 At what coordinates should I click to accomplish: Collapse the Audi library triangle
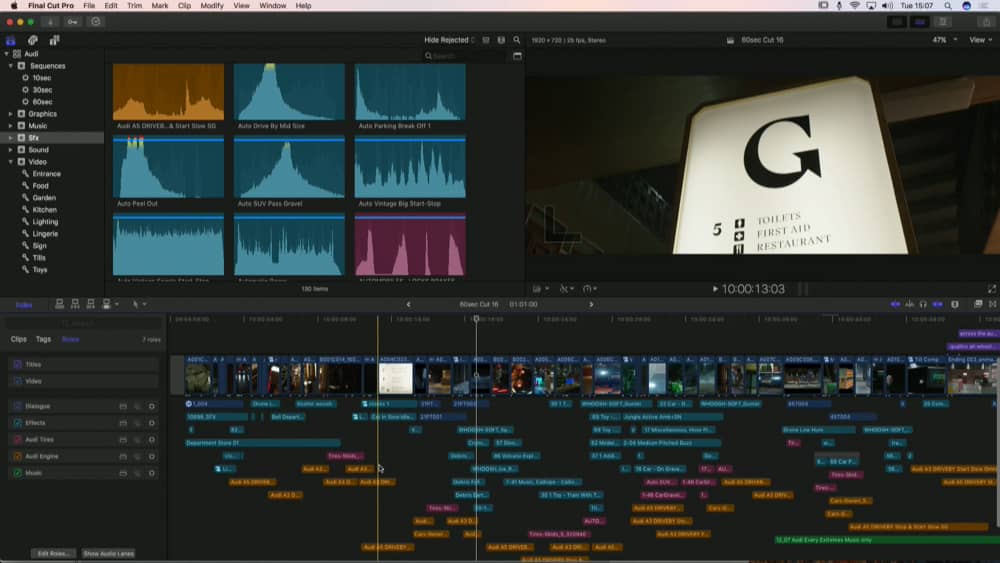[6, 54]
